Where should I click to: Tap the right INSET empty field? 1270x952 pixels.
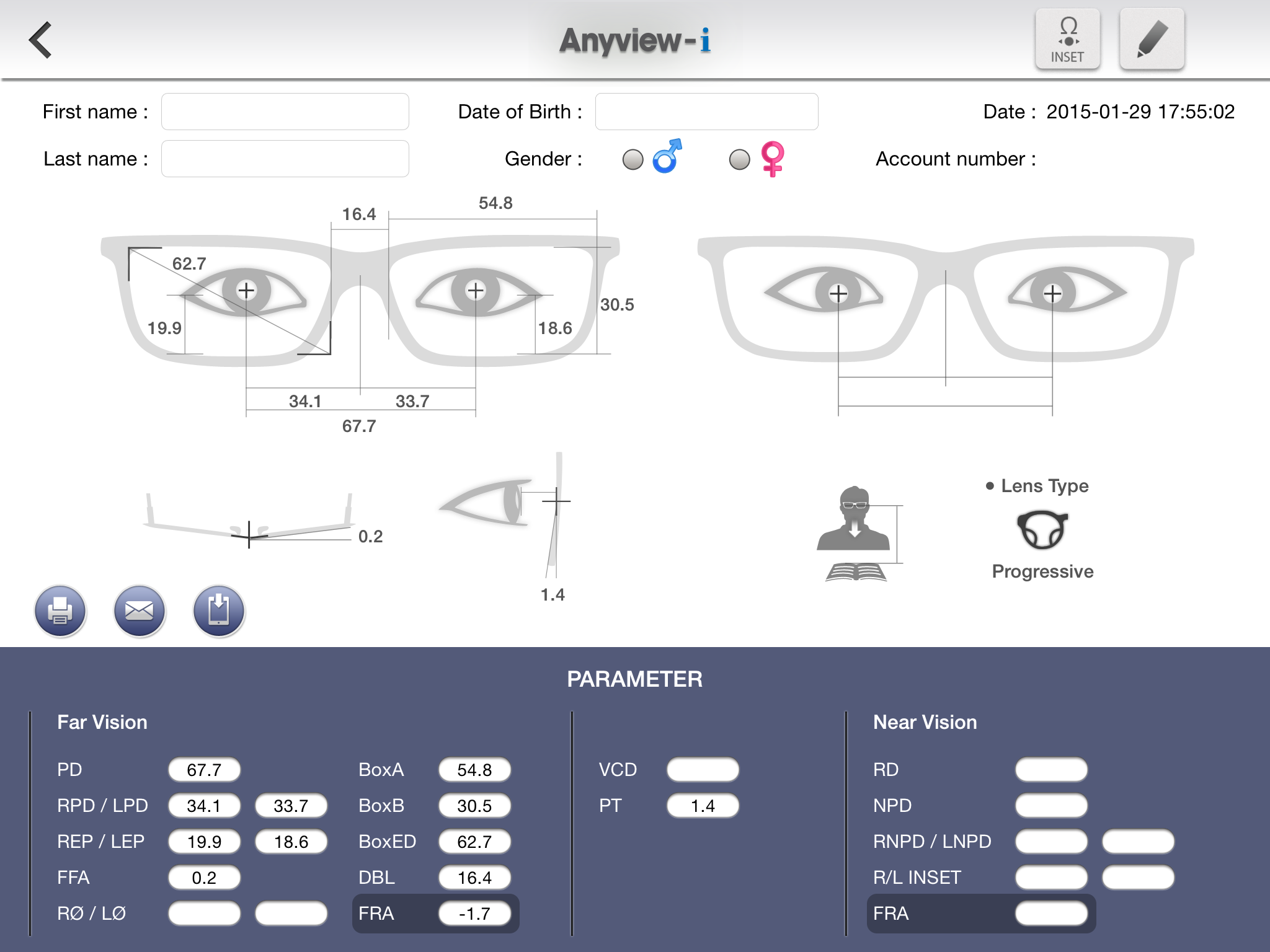pos(1051,878)
